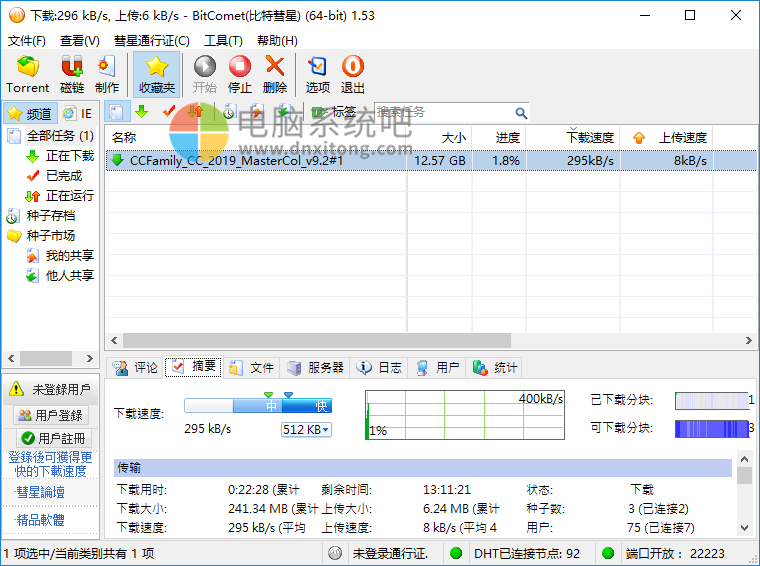The height and width of the screenshot is (566, 760).
Task: Open the 日志 tab
Action: pyautogui.click(x=380, y=367)
